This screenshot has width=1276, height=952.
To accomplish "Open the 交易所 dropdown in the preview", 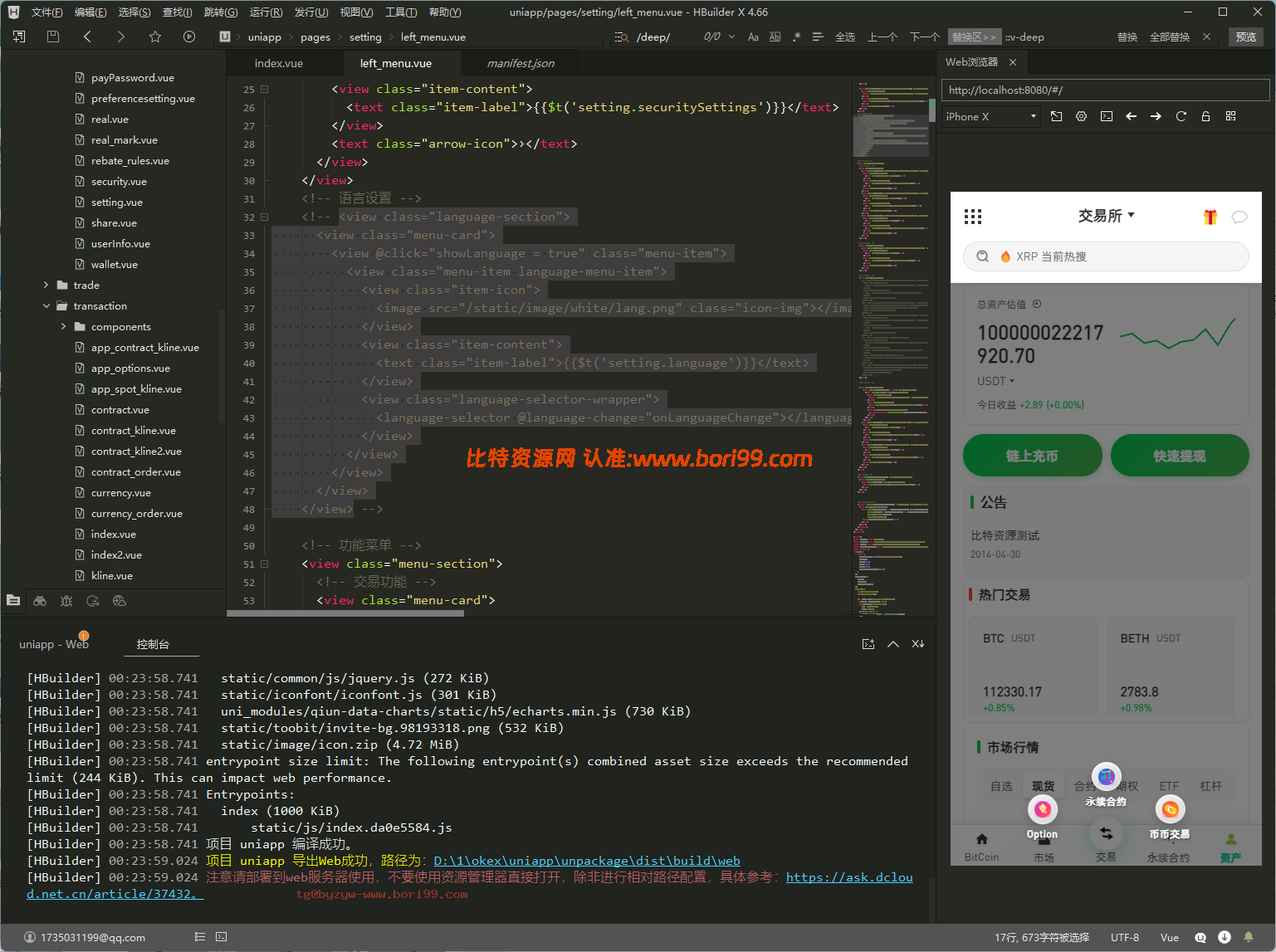I will pos(1106,216).
